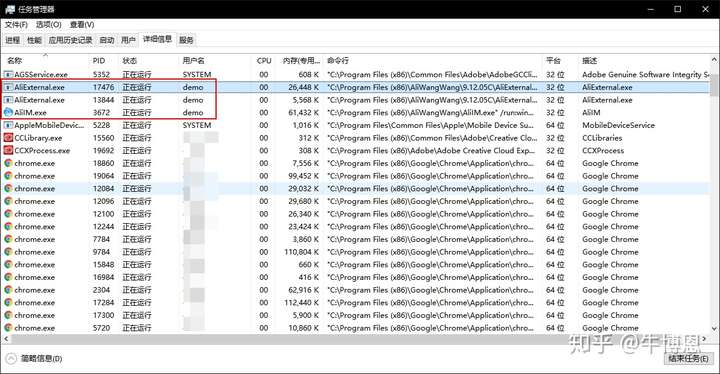Screen dimensions: 720x374
Task: Click Chrome icon in PID 9784 row
Action: 8,252
